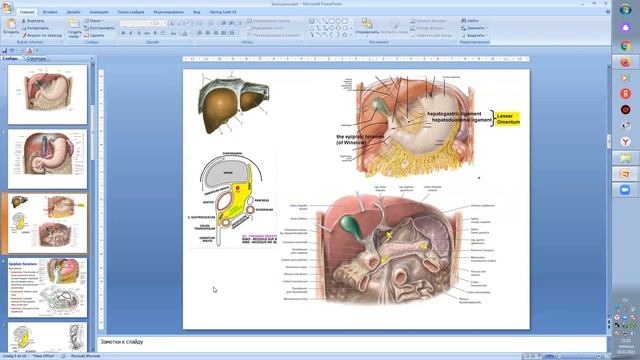Center text alignment
The height and width of the screenshot is (360, 640).
pos(207,33)
